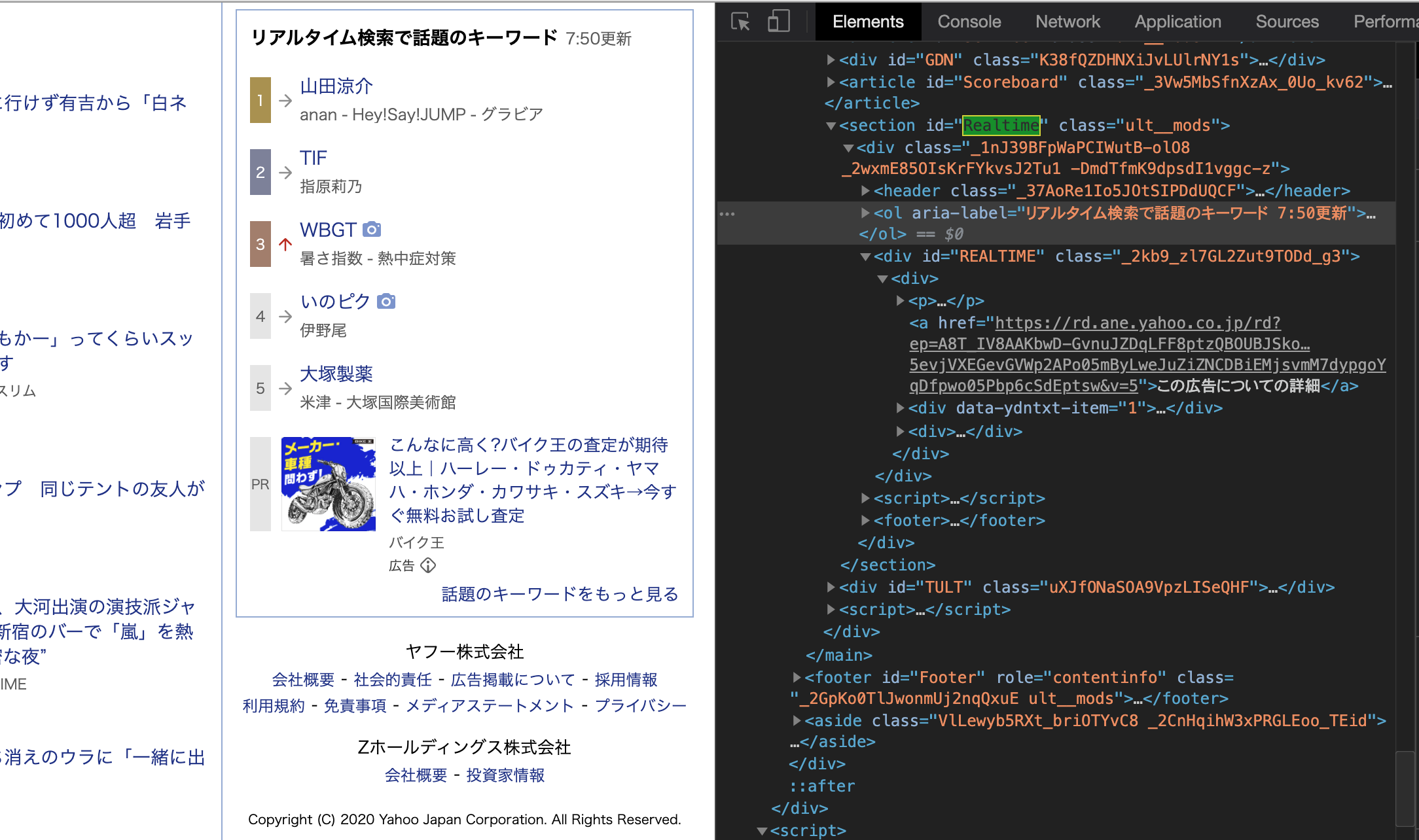Click the anan - Hey!Say!JUMP - グラビア subtext
Screen dimensions: 1419x840
click(422, 114)
